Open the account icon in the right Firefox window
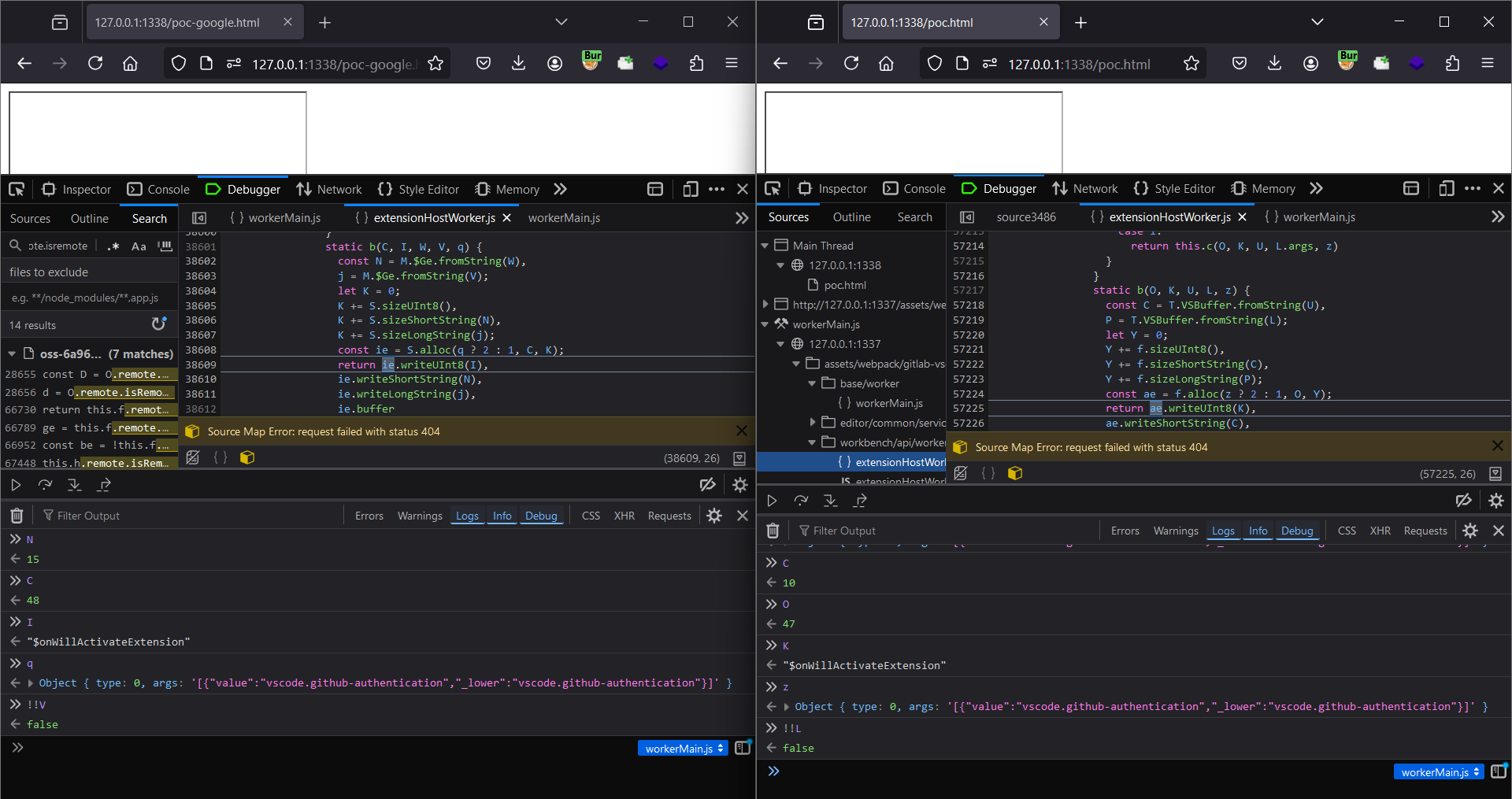Viewport: 1512px width, 799px height. (x=1310, y=63)
